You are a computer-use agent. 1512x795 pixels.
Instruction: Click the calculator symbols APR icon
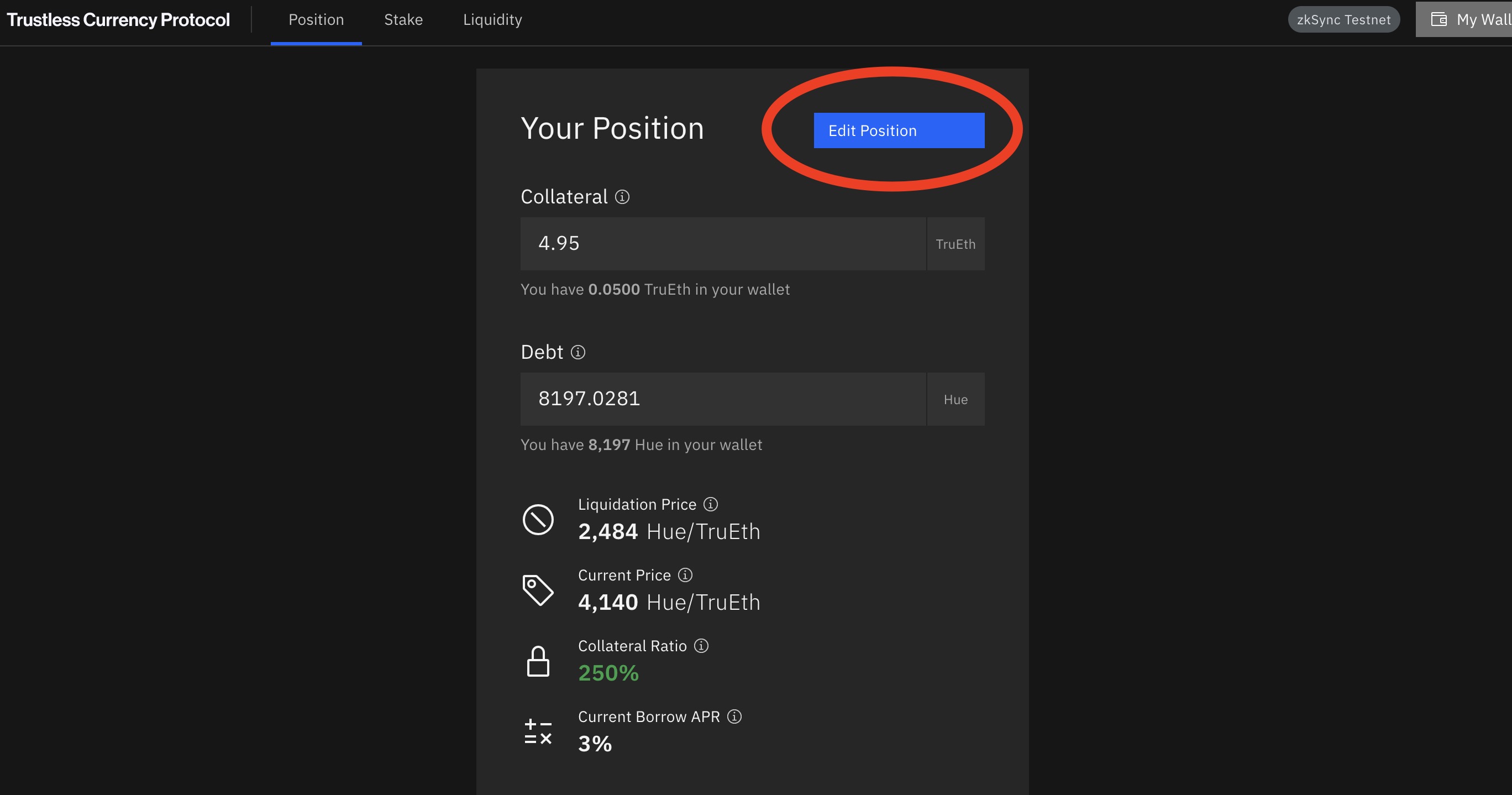point(538,731)
